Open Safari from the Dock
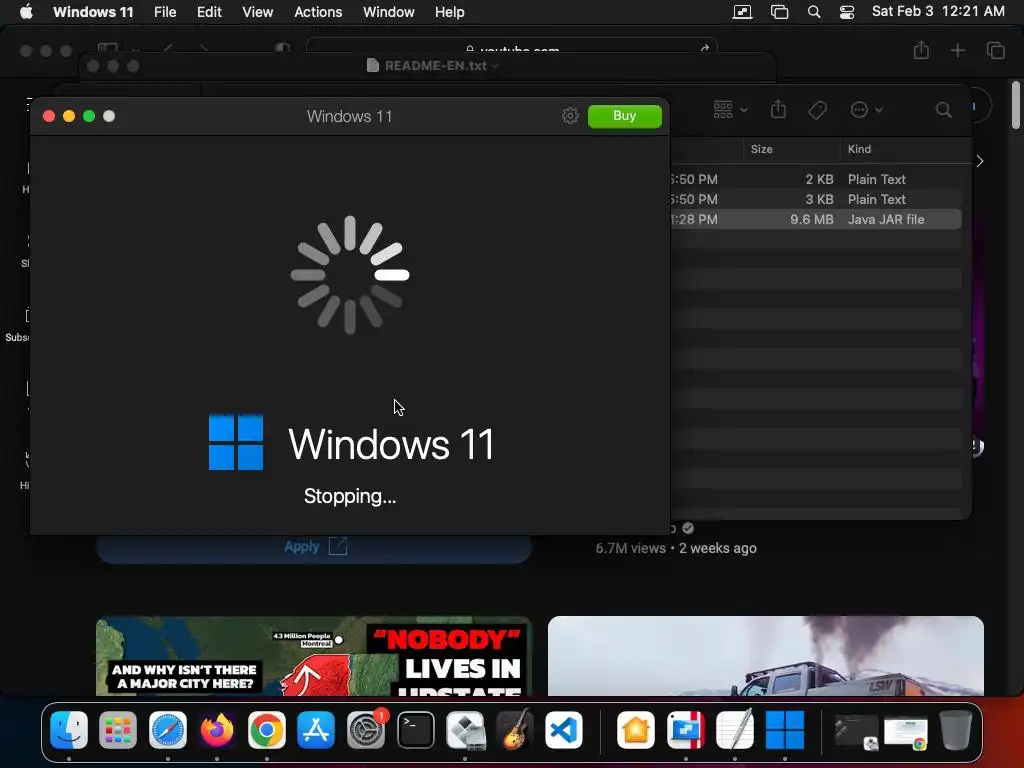 (x=168, y=729)
